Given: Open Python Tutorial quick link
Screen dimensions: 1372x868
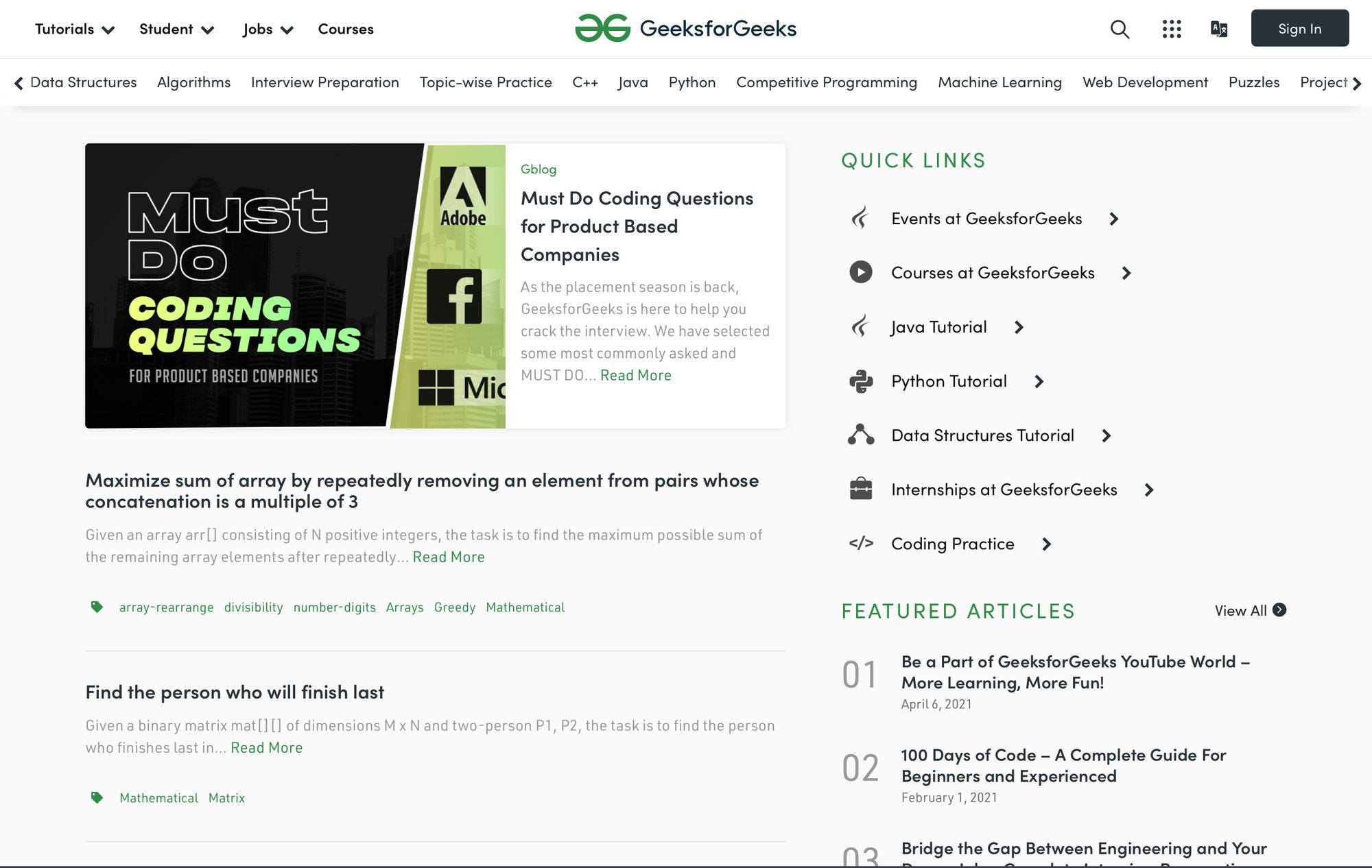Looking at the screenshot, I should click(949, 381).
